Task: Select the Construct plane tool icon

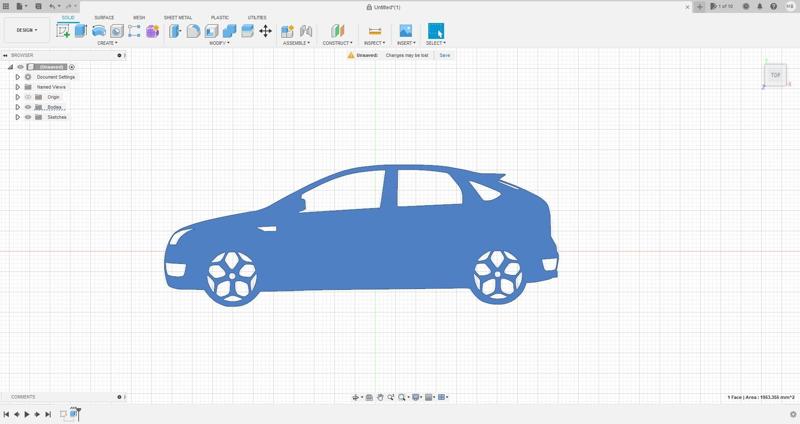Action: point(337,31)
